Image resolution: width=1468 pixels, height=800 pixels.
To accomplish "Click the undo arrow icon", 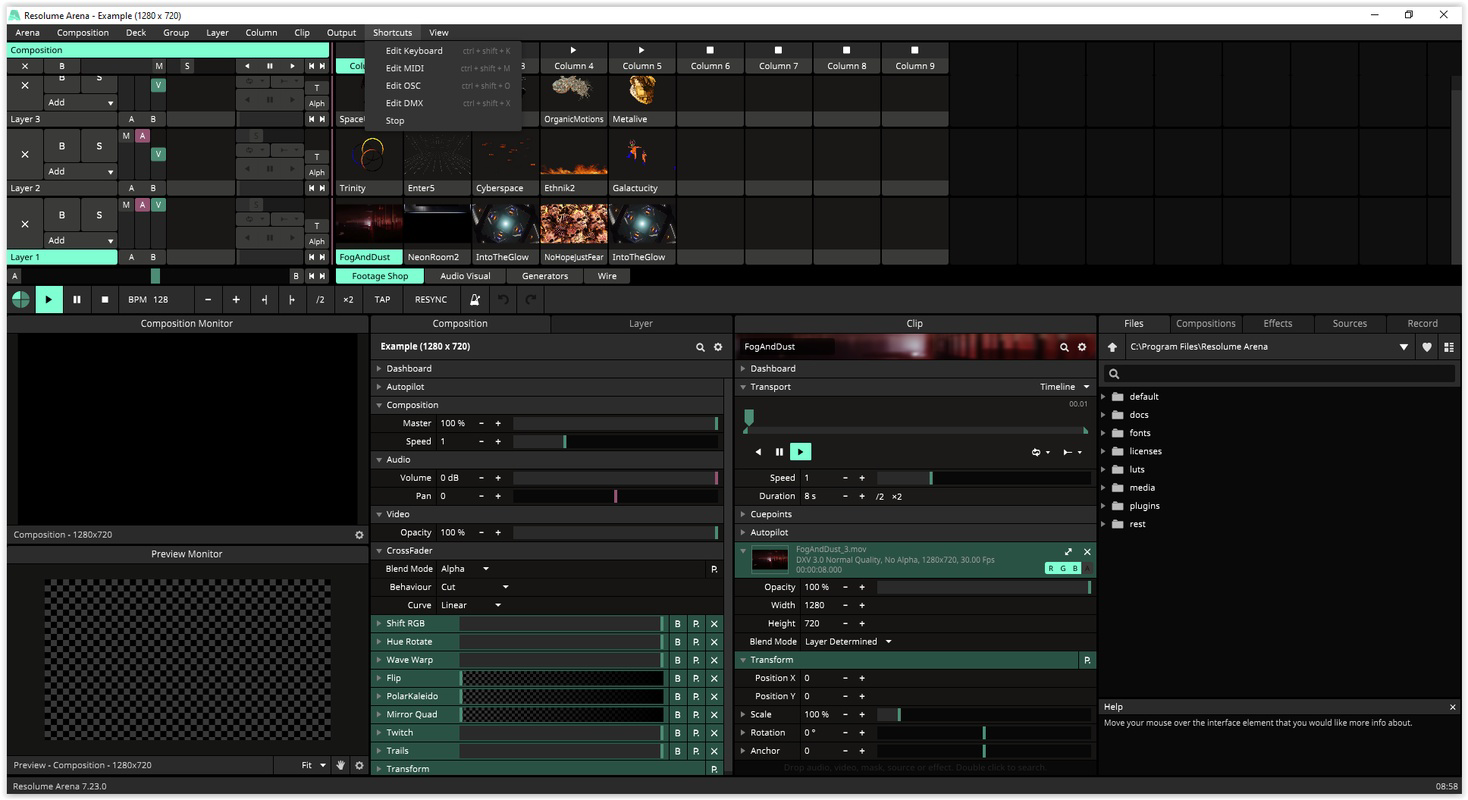I will click(x=503, y=299).
